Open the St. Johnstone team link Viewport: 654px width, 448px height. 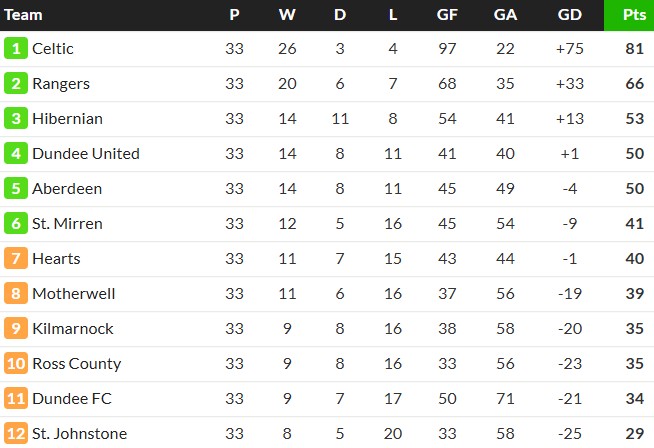pyautogui.click(x=80, y=433)
